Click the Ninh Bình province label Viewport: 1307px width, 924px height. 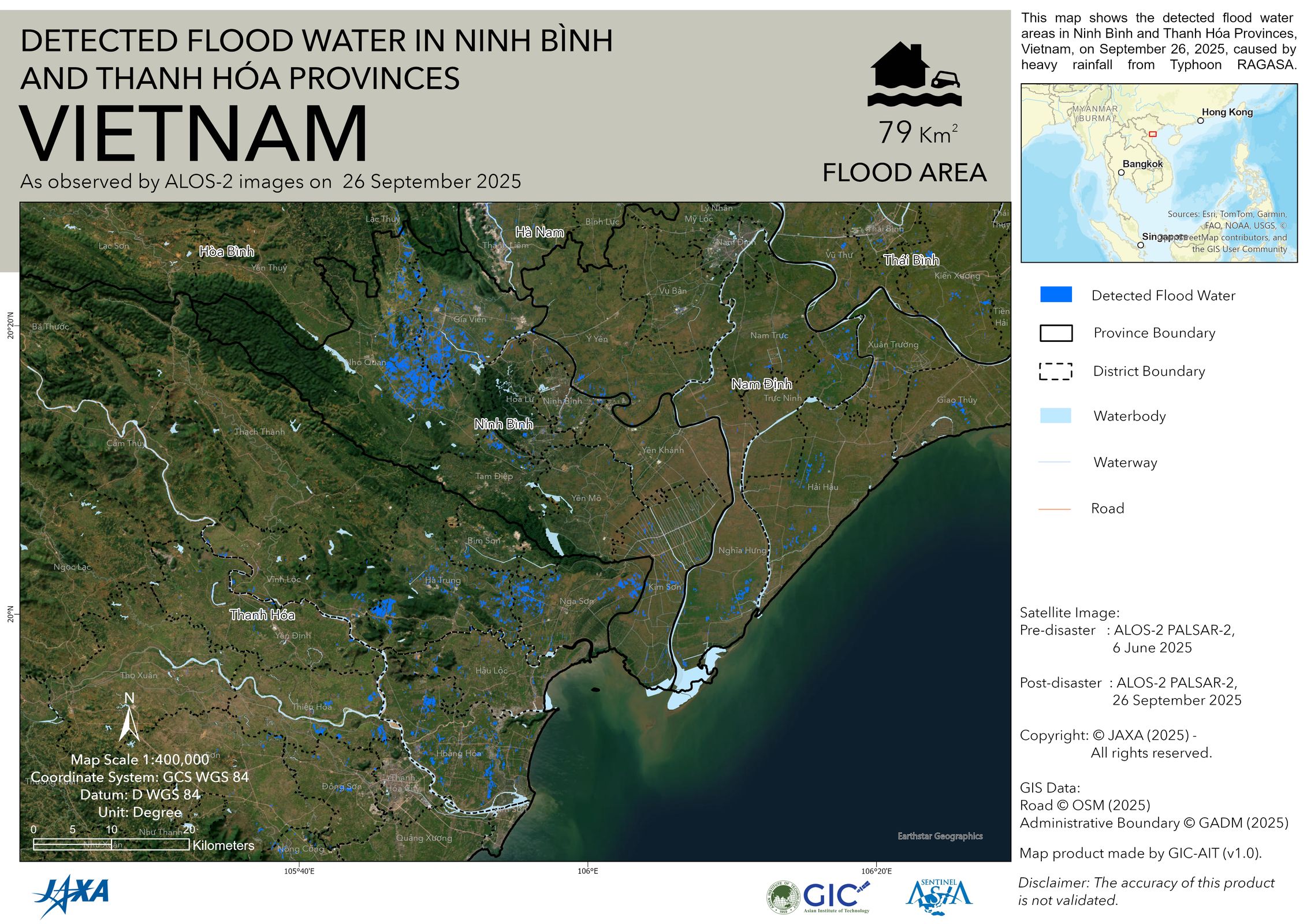[503, 424]
